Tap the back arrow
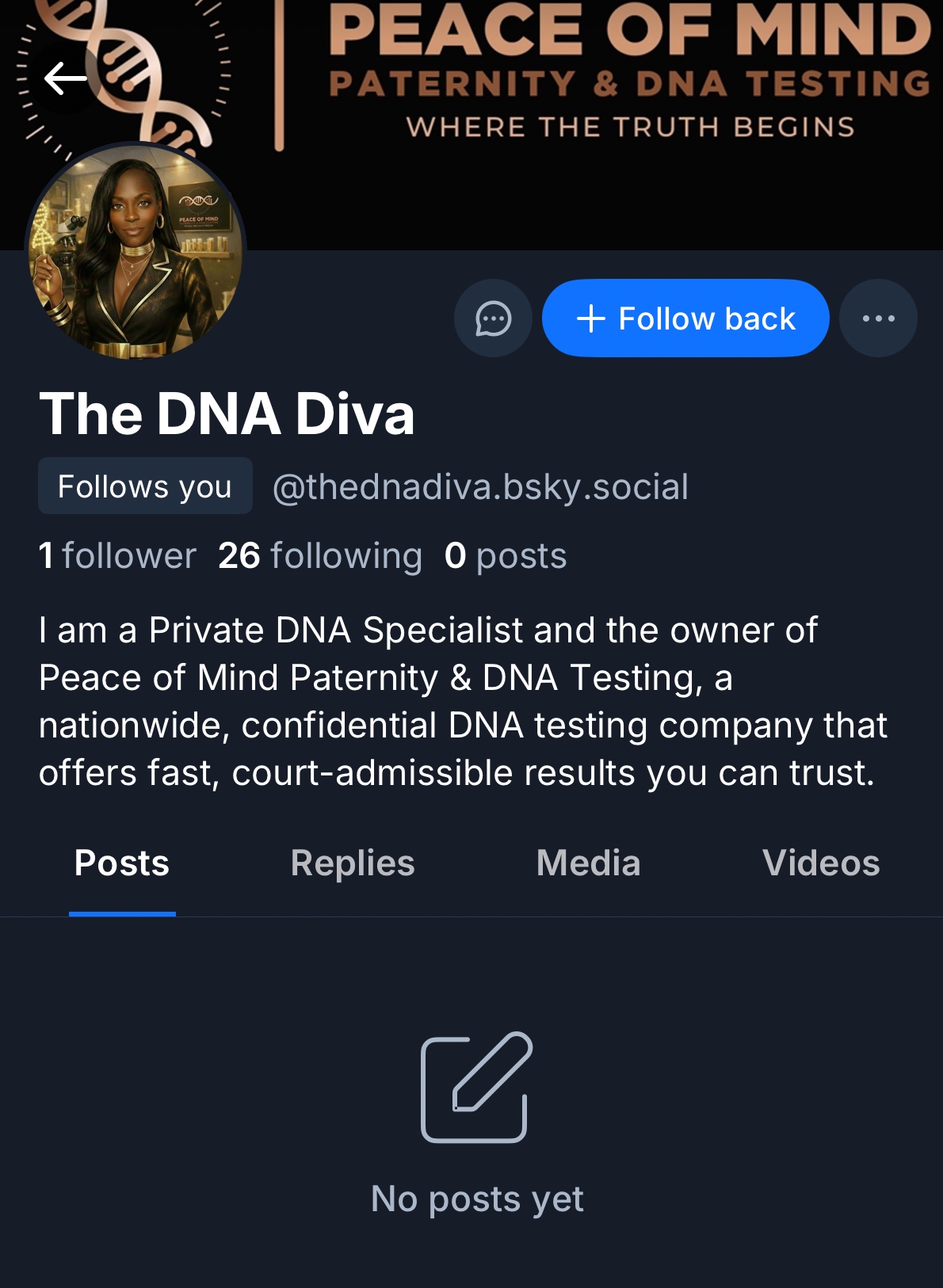Viewport: 943px width, 1288px height. pyautogui.click(x=65, y=78)
